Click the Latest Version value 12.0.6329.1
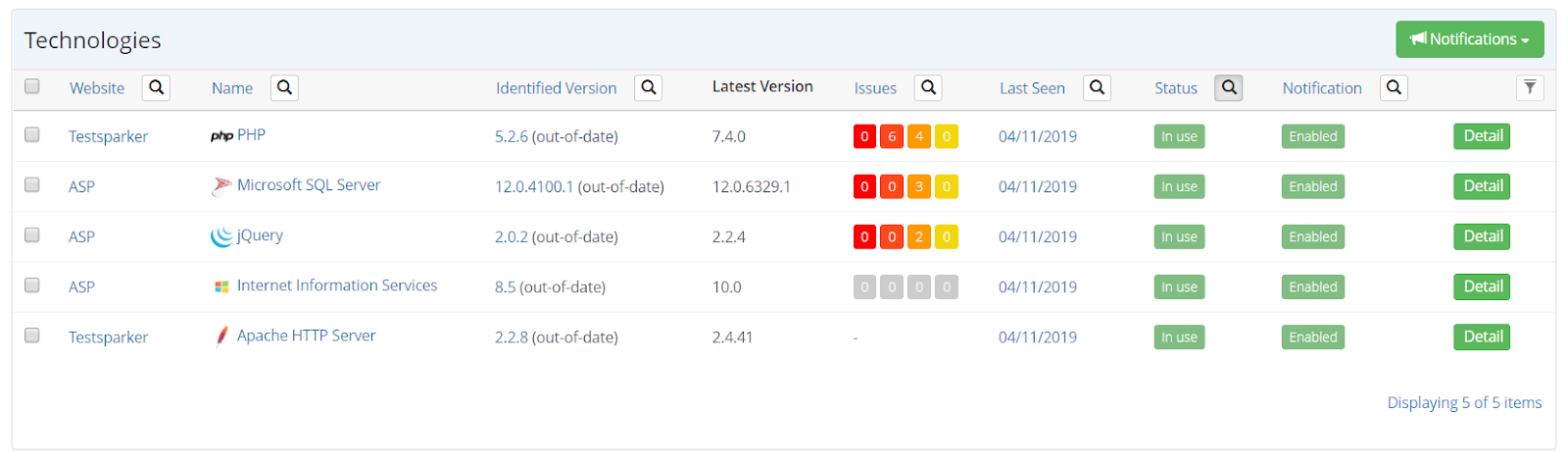 (752, 186)
